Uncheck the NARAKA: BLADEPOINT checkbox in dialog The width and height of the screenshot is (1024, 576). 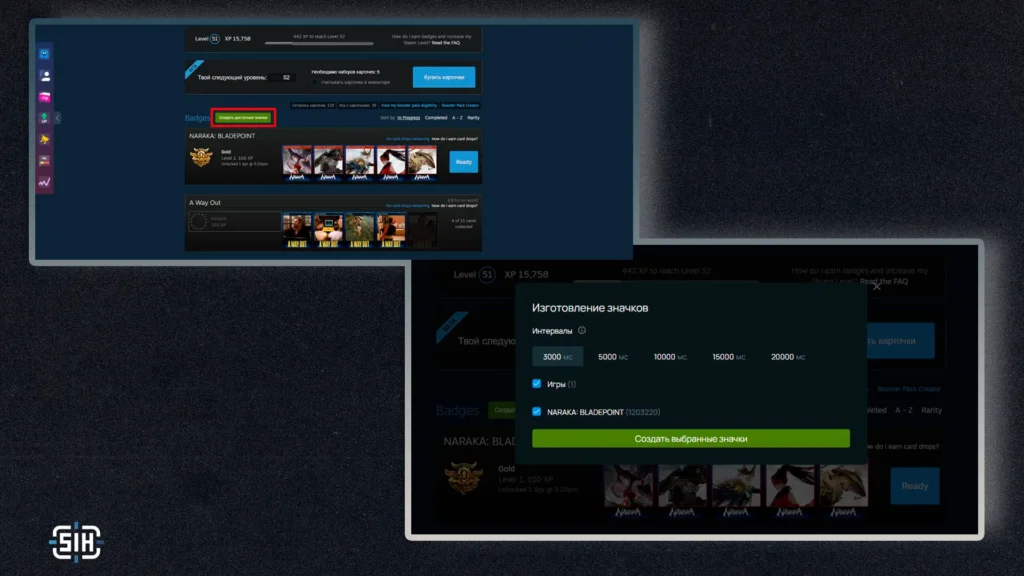[537, 412]
